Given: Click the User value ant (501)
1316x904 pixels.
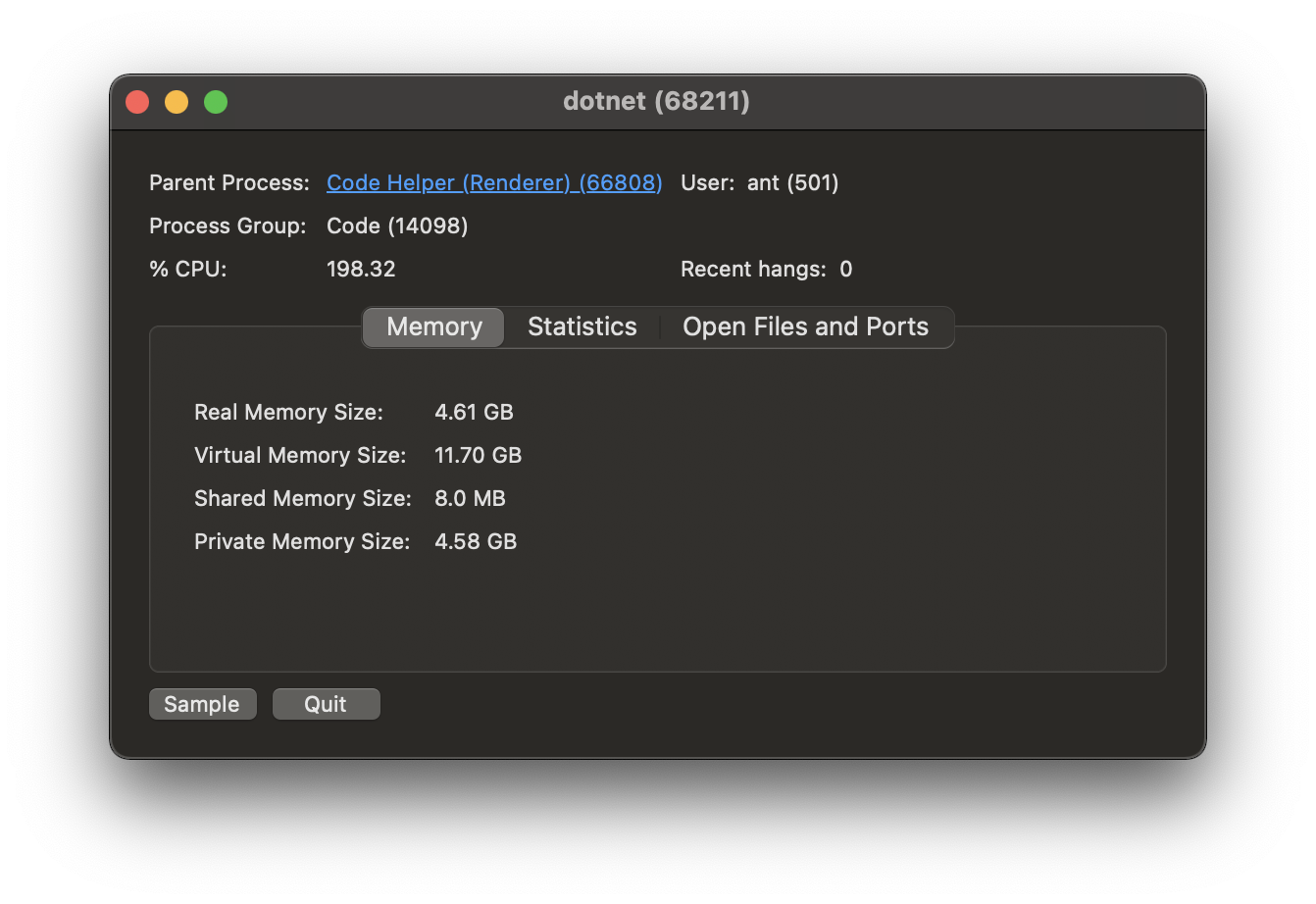Looking at the screenshot, I should [792, 182].
